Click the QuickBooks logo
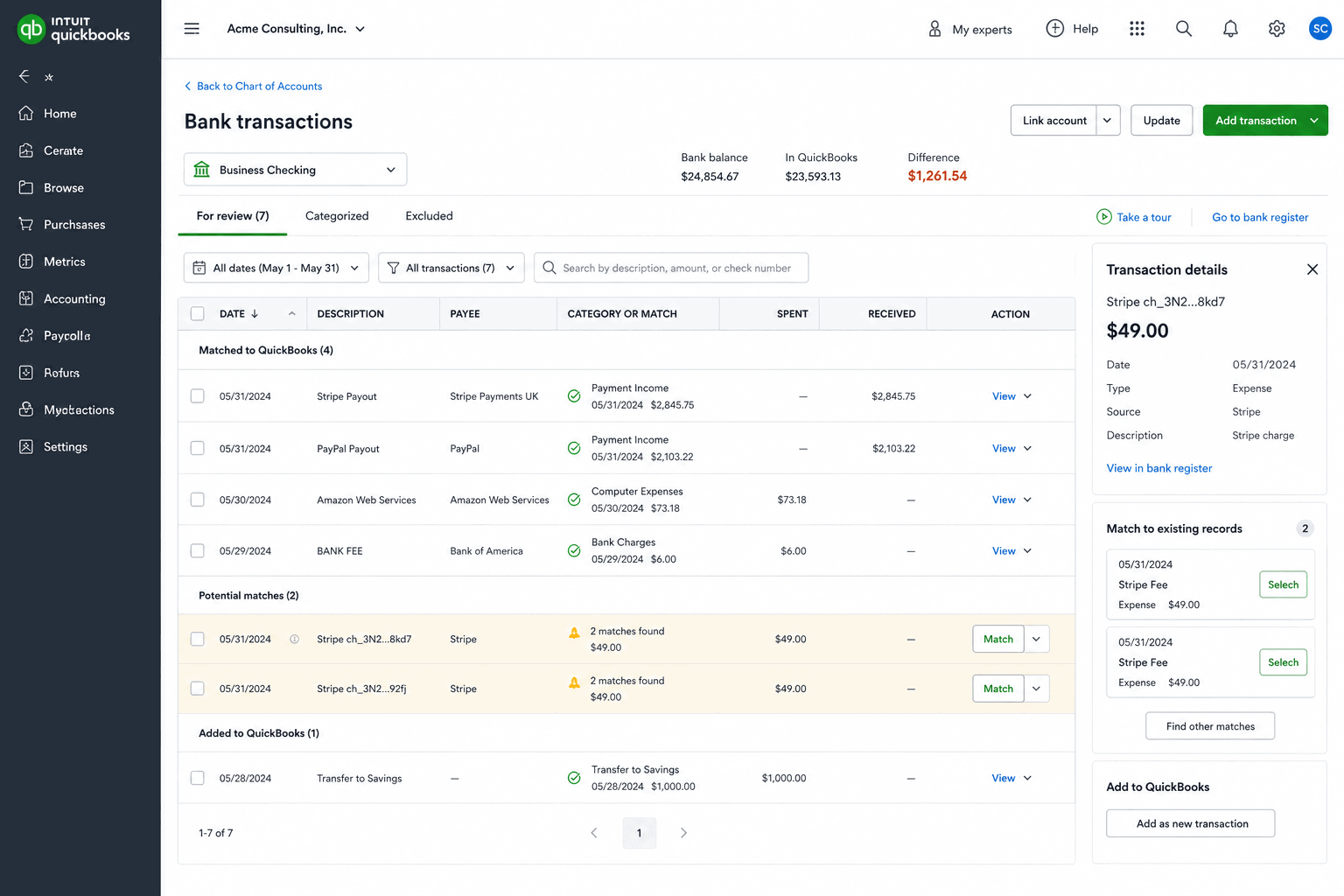The image size is (1344, 896). coord(73,29)
